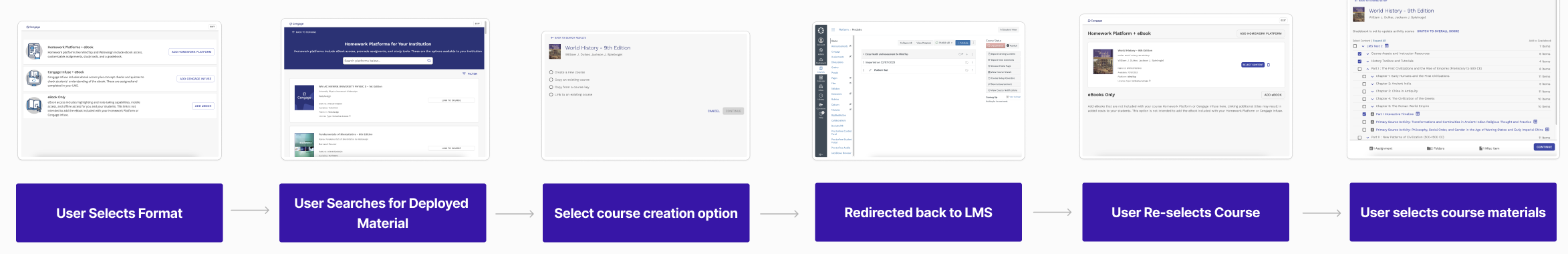The image size is (1568, 254).
Task: Open Dashboard in the Canvas sidebar
Action: (821, 60)
